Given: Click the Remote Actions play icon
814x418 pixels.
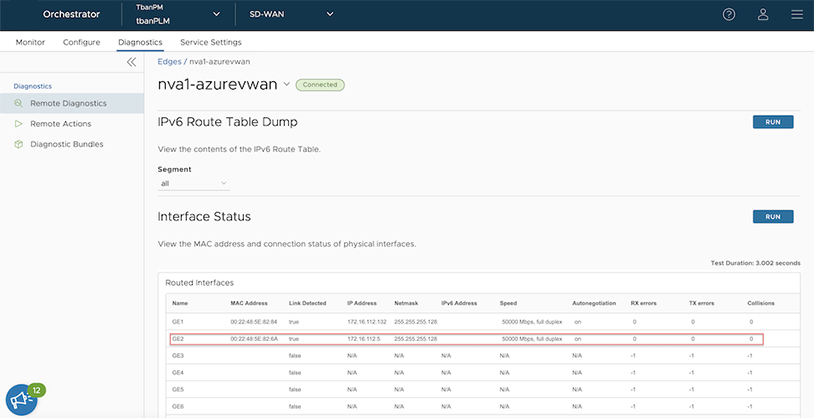Looking at the screenshot, I should (x=18, y=124).
